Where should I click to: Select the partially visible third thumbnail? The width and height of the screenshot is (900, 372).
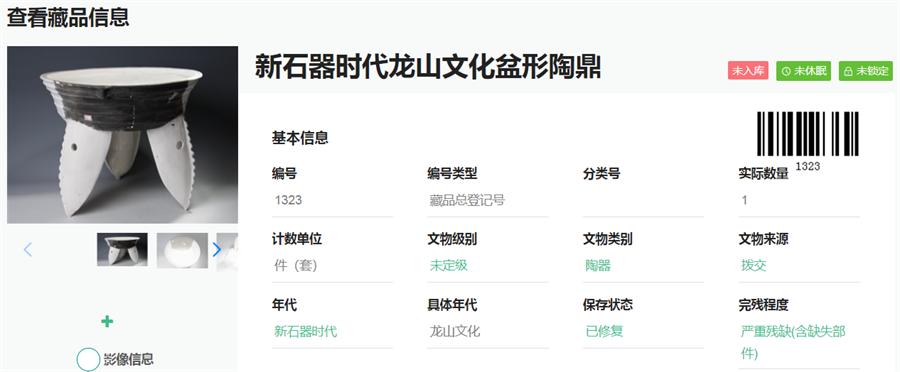[x=227, y=251]
